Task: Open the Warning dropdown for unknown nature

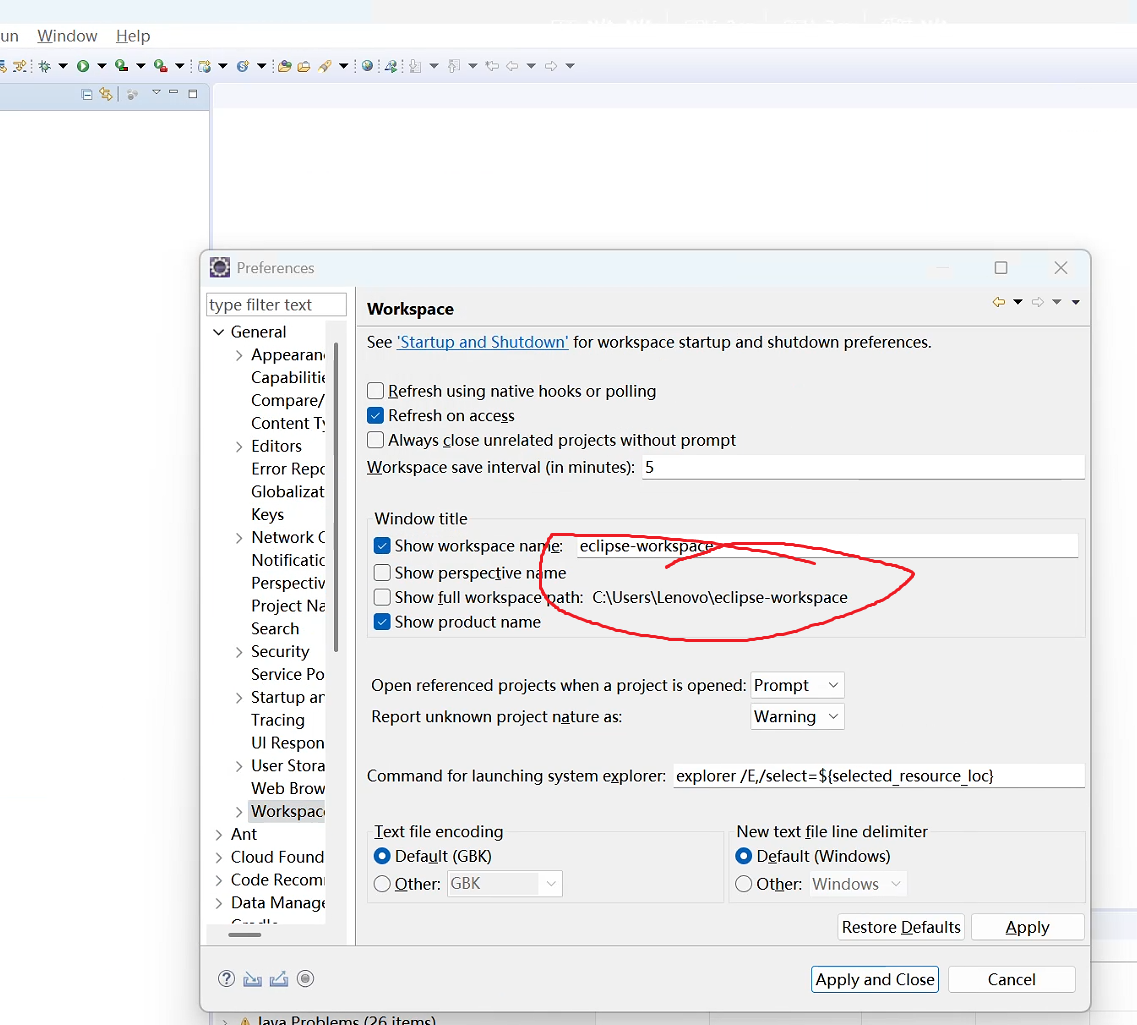Action: coord(797,717)
